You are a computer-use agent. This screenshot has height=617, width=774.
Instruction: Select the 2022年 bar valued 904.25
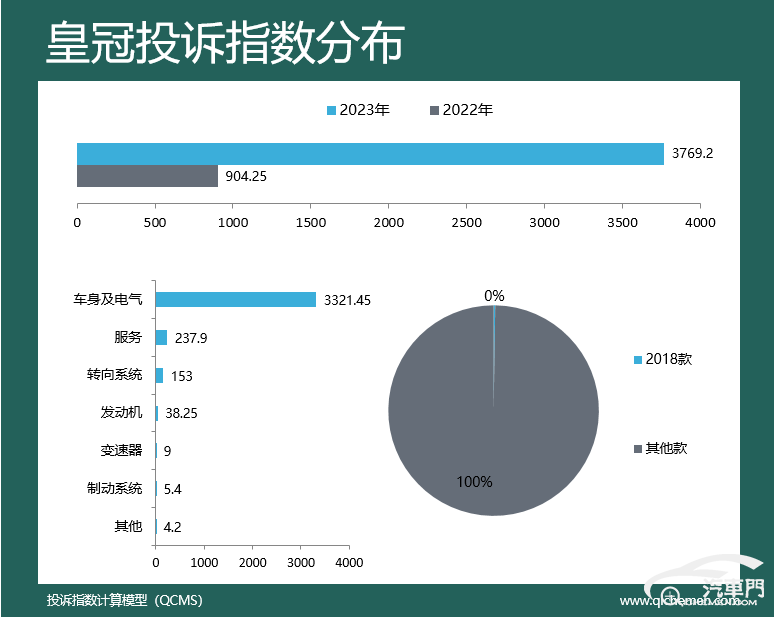[x=147, y=176]
